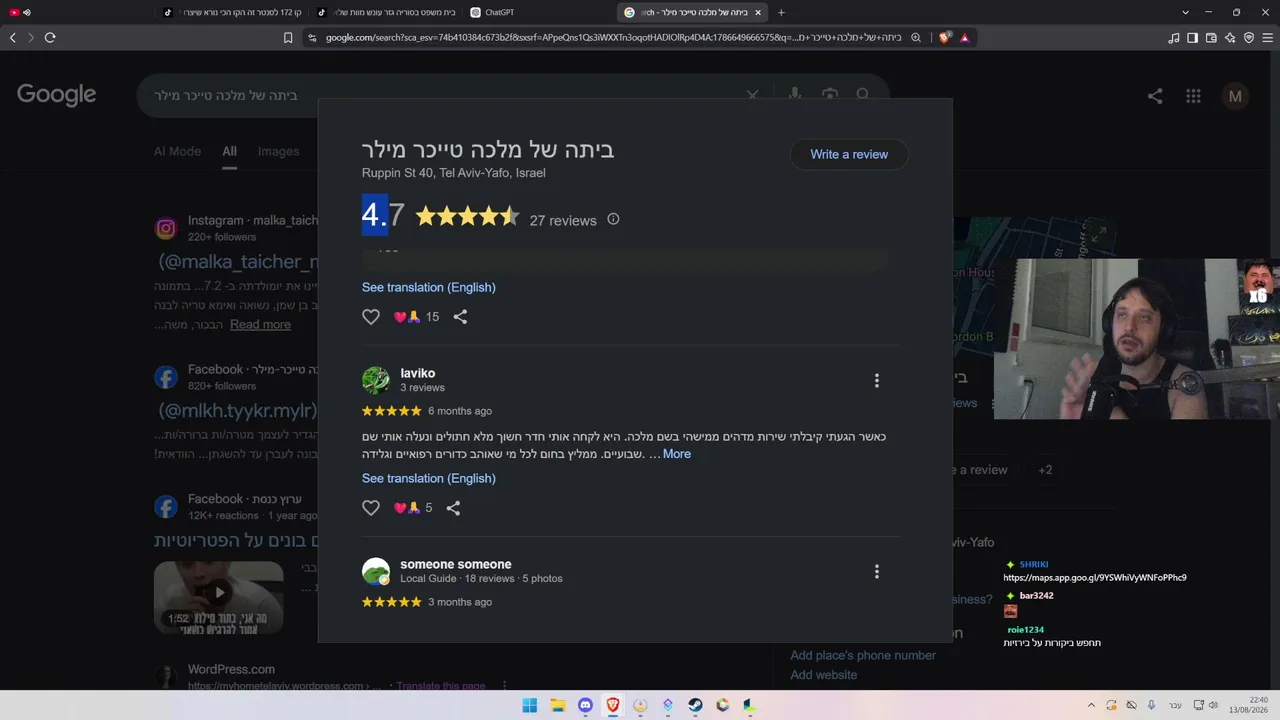Open the Brave wallet icon in toolbar
Image resolution: width=1280 pixels, height=720 pixels.
tap(1211, 38)
